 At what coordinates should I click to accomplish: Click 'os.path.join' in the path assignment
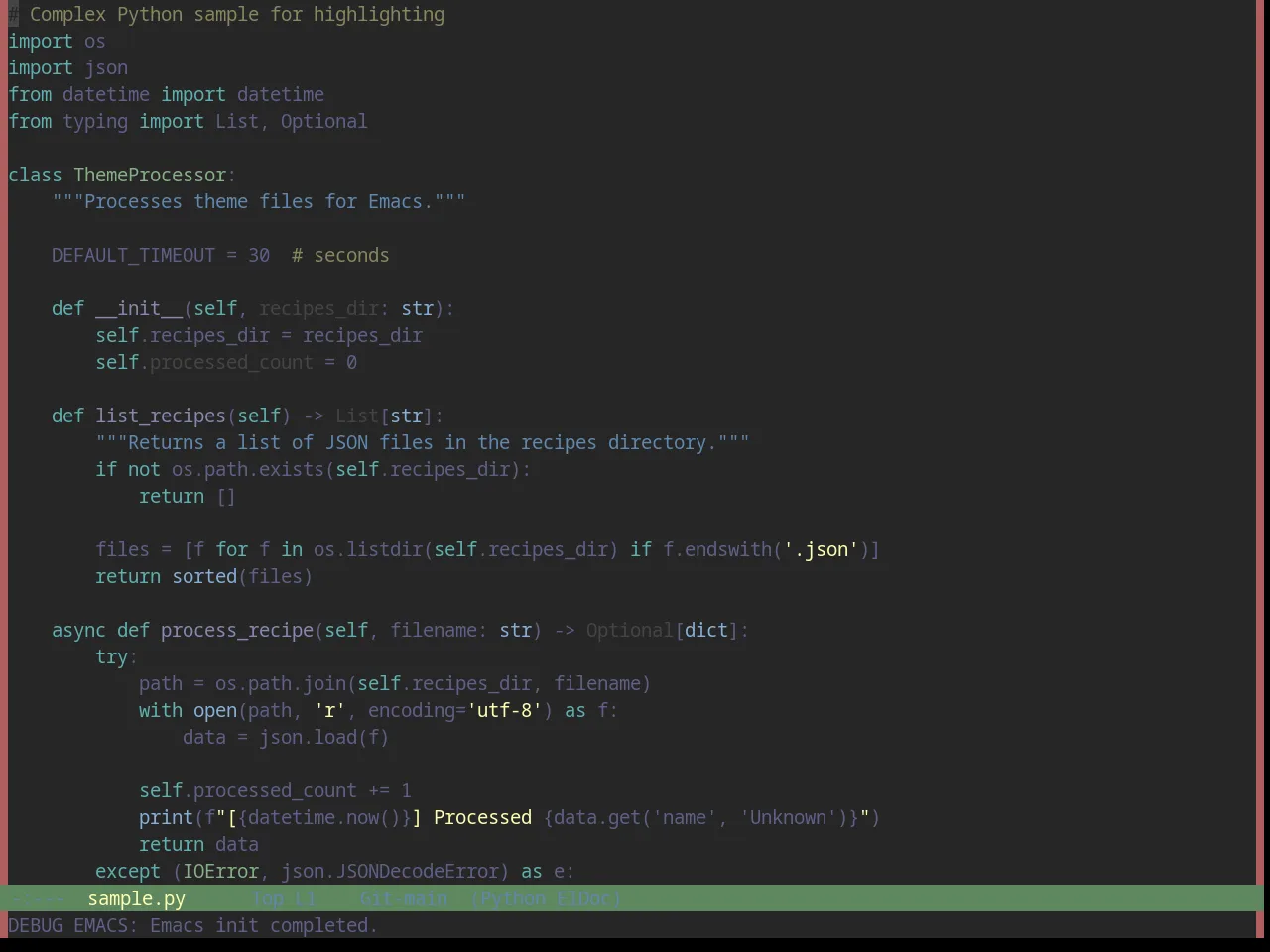coord(281,683)
